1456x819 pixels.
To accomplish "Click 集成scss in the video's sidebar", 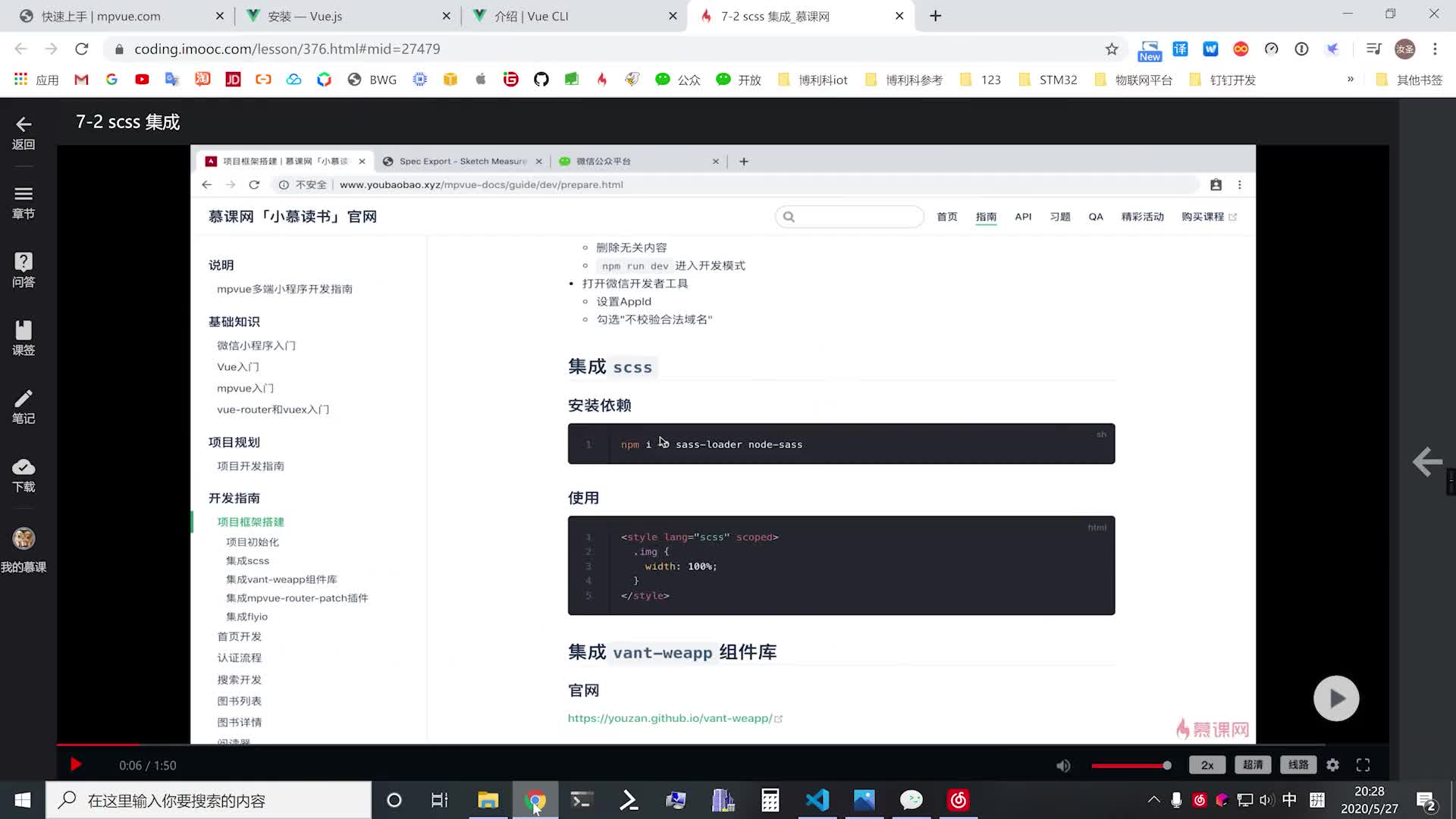I will pyautogui.click(x=247, y=560).
